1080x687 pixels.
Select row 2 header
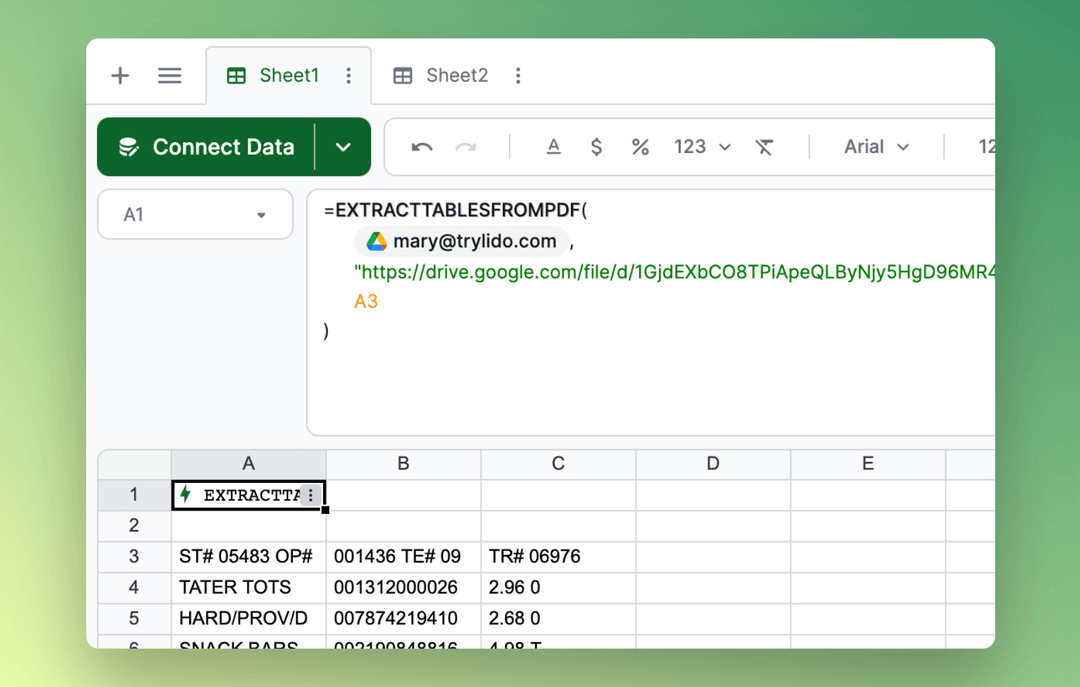pos(134,526)
